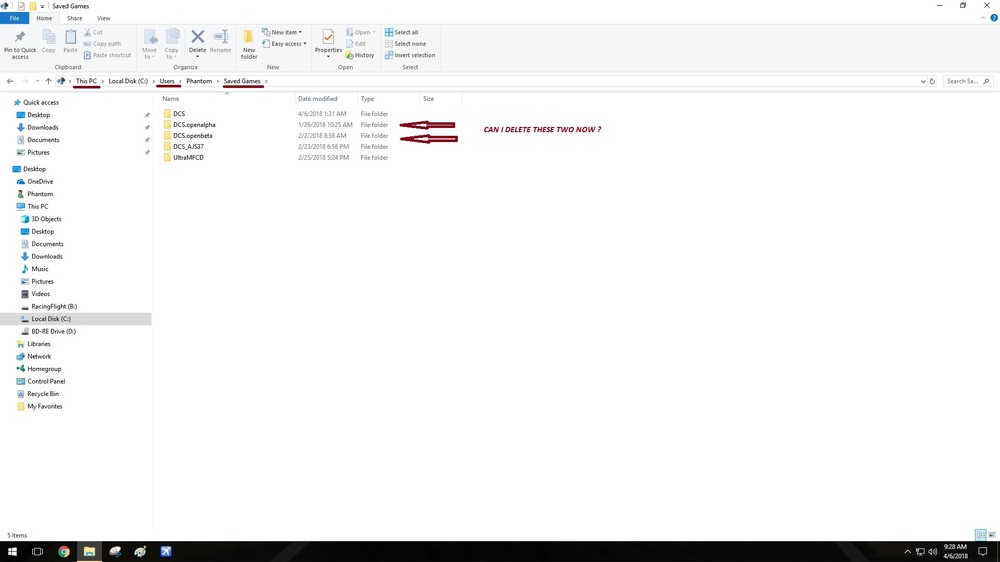Screen dimensions: 1000x562
Task: Select the UltraMFCD folder
Action: [x=188, y=157]
